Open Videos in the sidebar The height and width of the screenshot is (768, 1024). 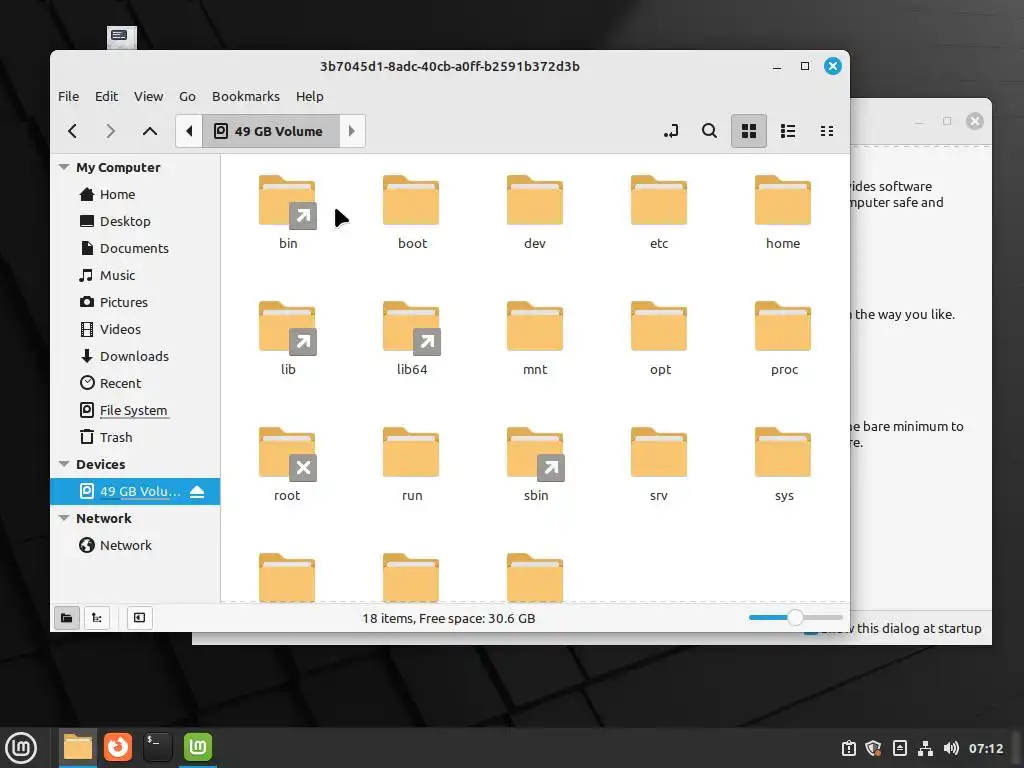(x=135, y=329)
